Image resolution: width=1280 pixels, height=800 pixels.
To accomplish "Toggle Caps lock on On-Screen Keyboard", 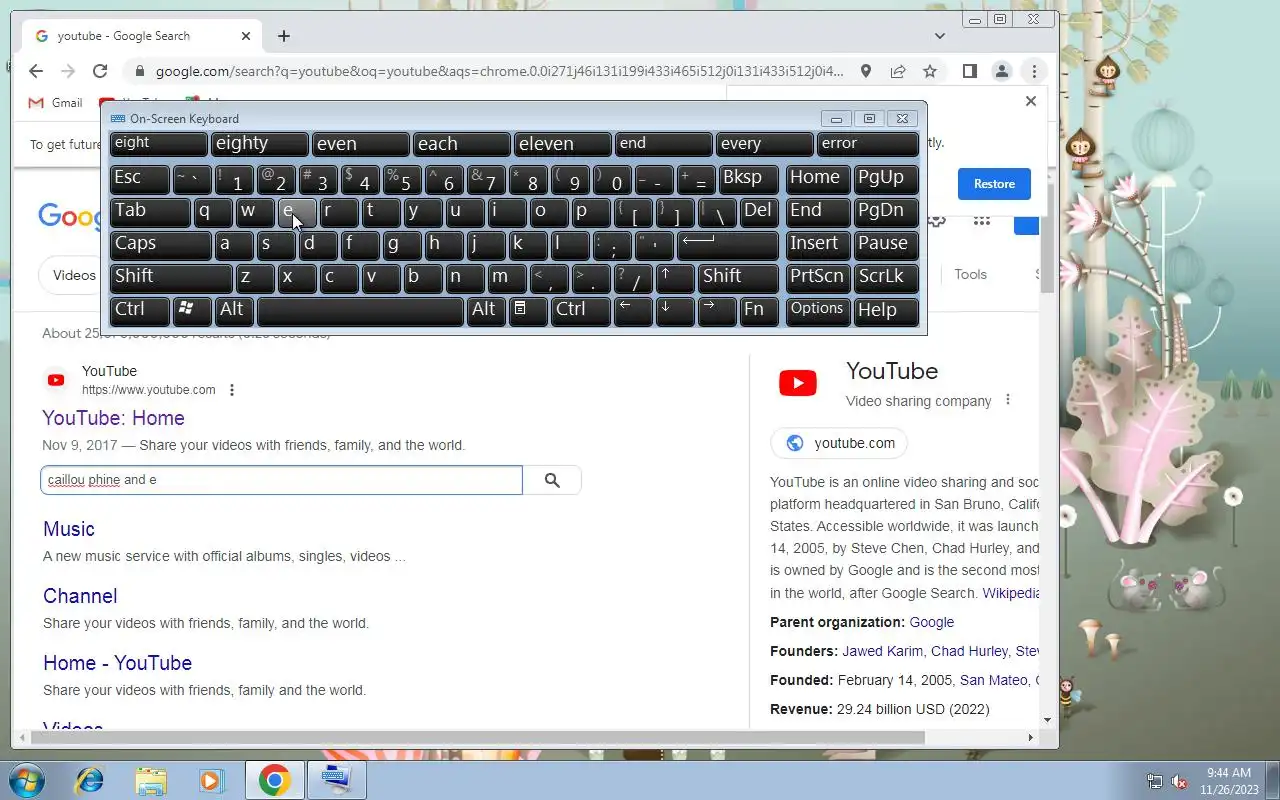I will pos(160,244).
